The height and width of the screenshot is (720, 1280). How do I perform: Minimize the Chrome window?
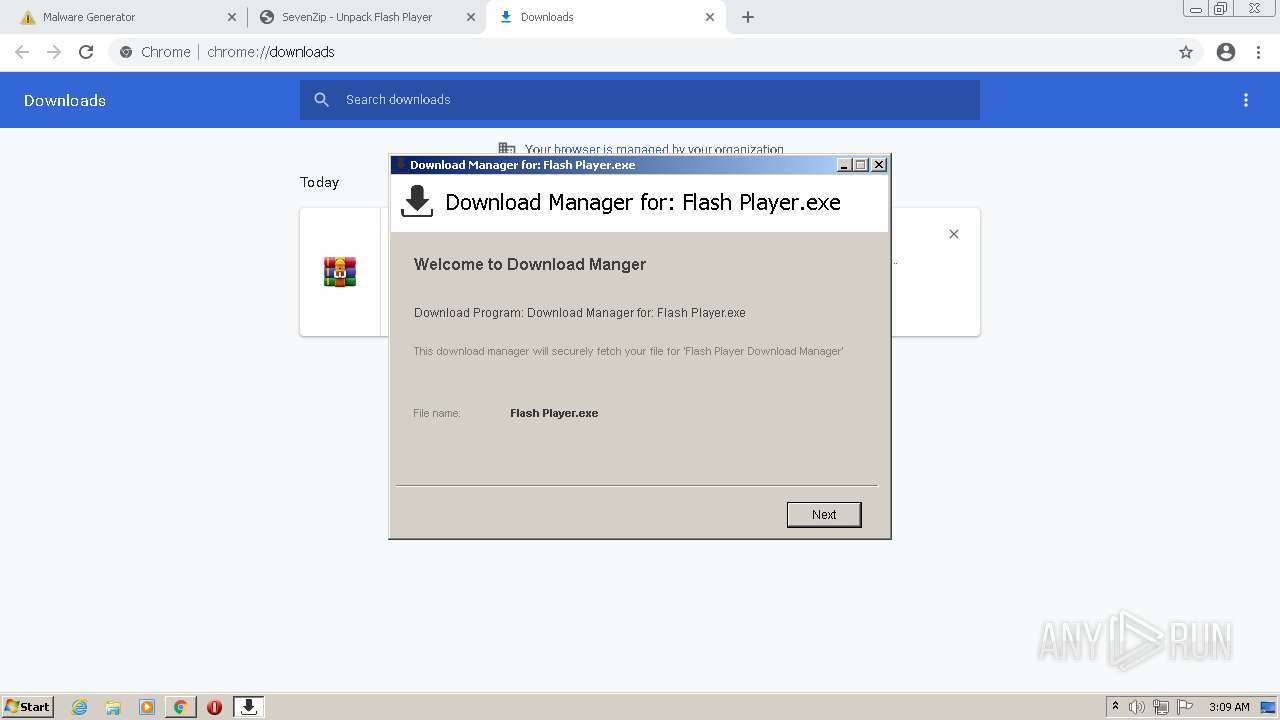[1196, 8]
